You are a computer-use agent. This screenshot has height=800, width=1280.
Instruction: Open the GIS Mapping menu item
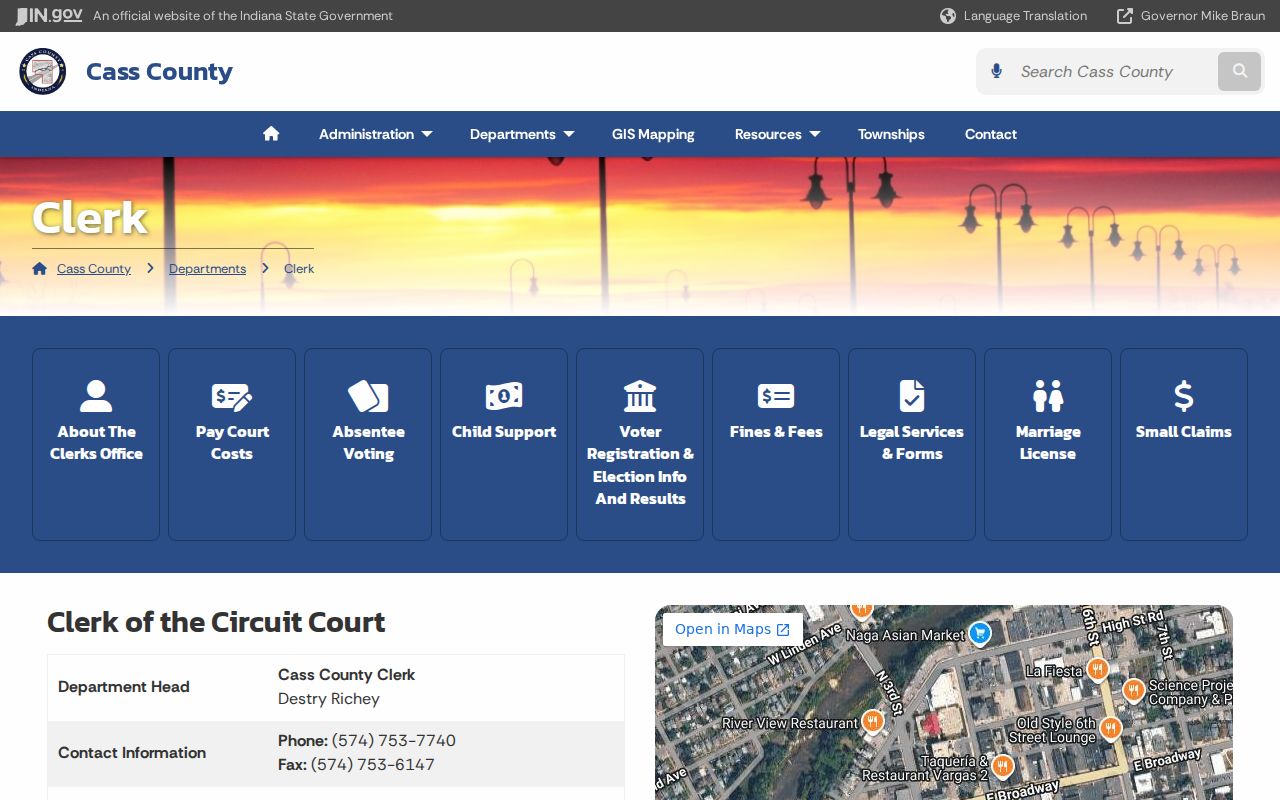[653, 134]
